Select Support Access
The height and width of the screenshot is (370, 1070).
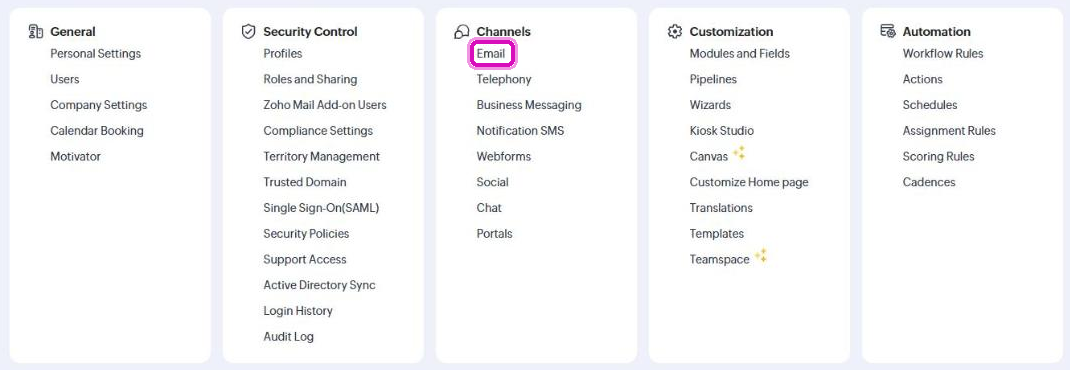coord(305,259)
